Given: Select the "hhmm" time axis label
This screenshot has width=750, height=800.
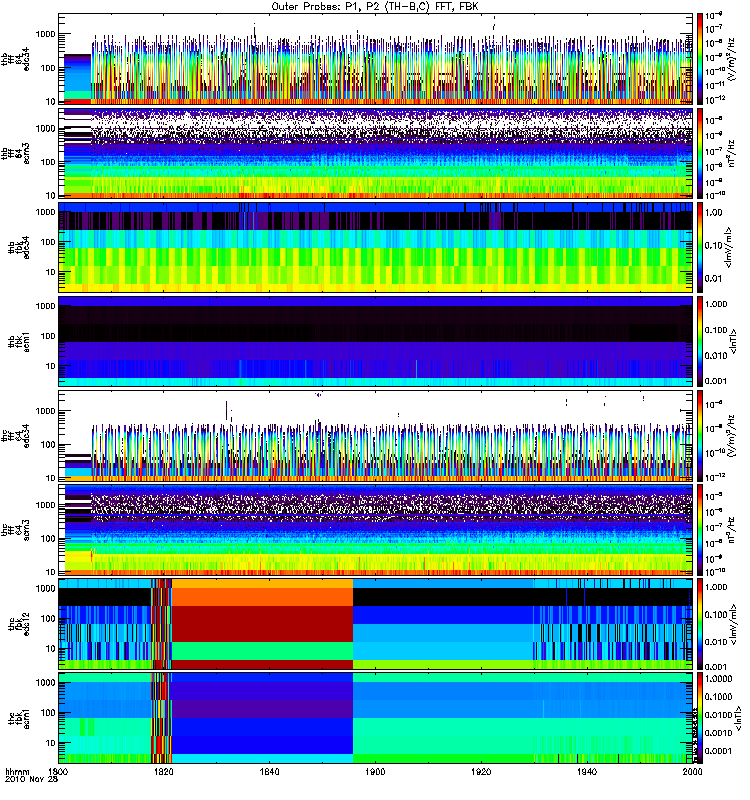Looking at the screenshot, I should tap(17, 771).
